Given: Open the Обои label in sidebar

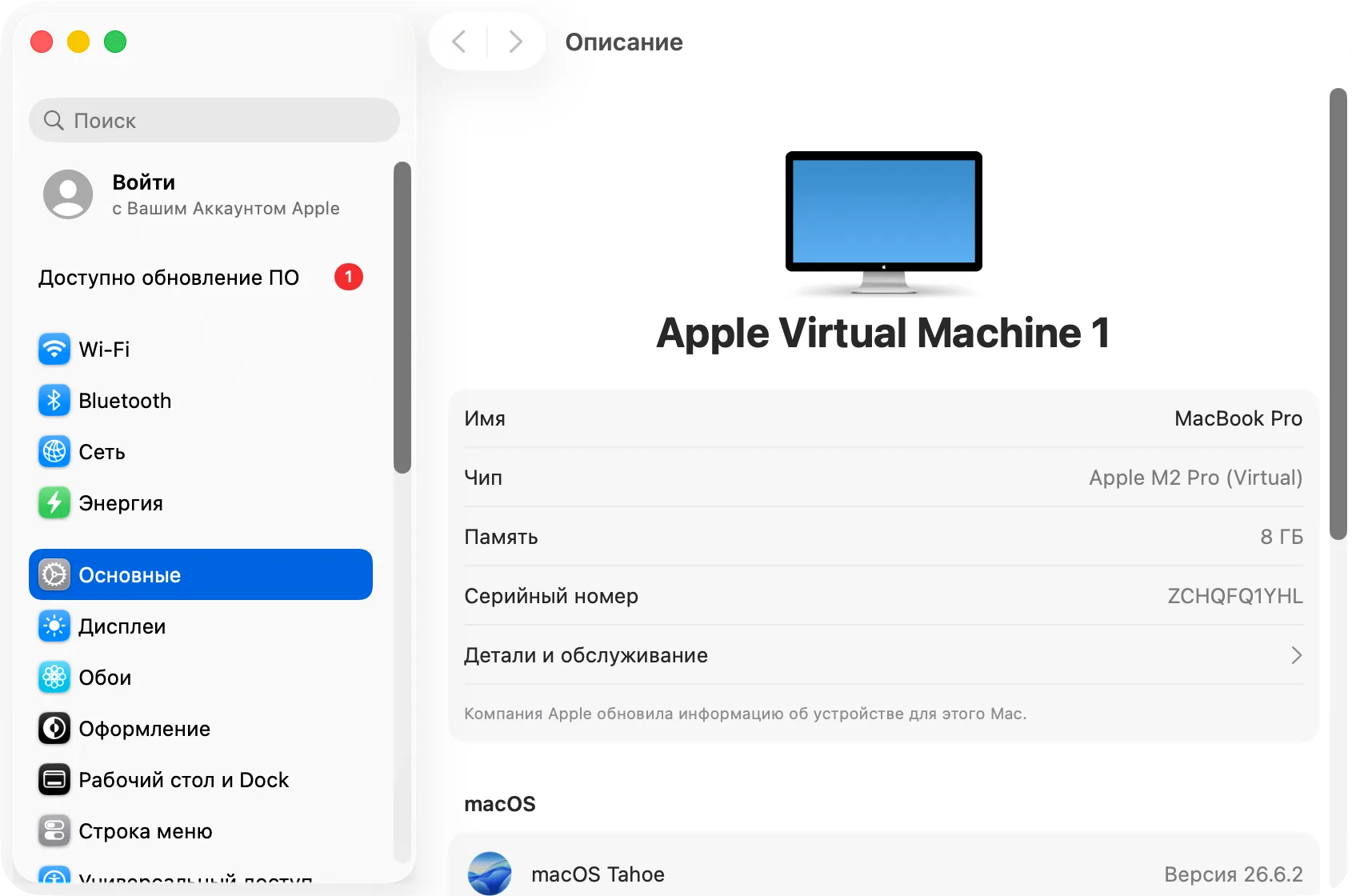Looking at the screenshot, I should pos(105,678).
